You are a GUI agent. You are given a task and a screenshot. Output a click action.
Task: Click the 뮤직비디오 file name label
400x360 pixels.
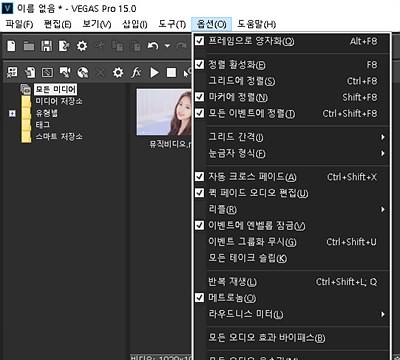170,144
